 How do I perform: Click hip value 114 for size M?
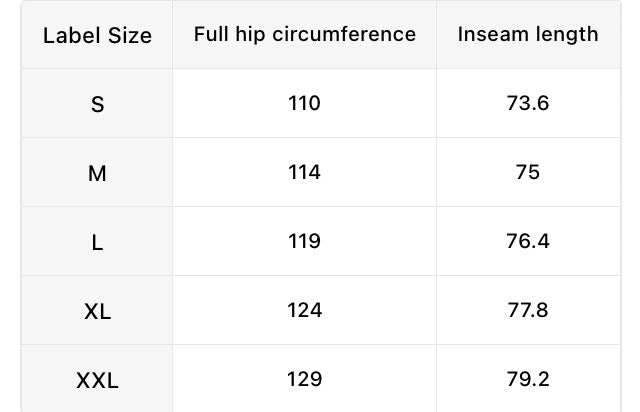point(304,172)
